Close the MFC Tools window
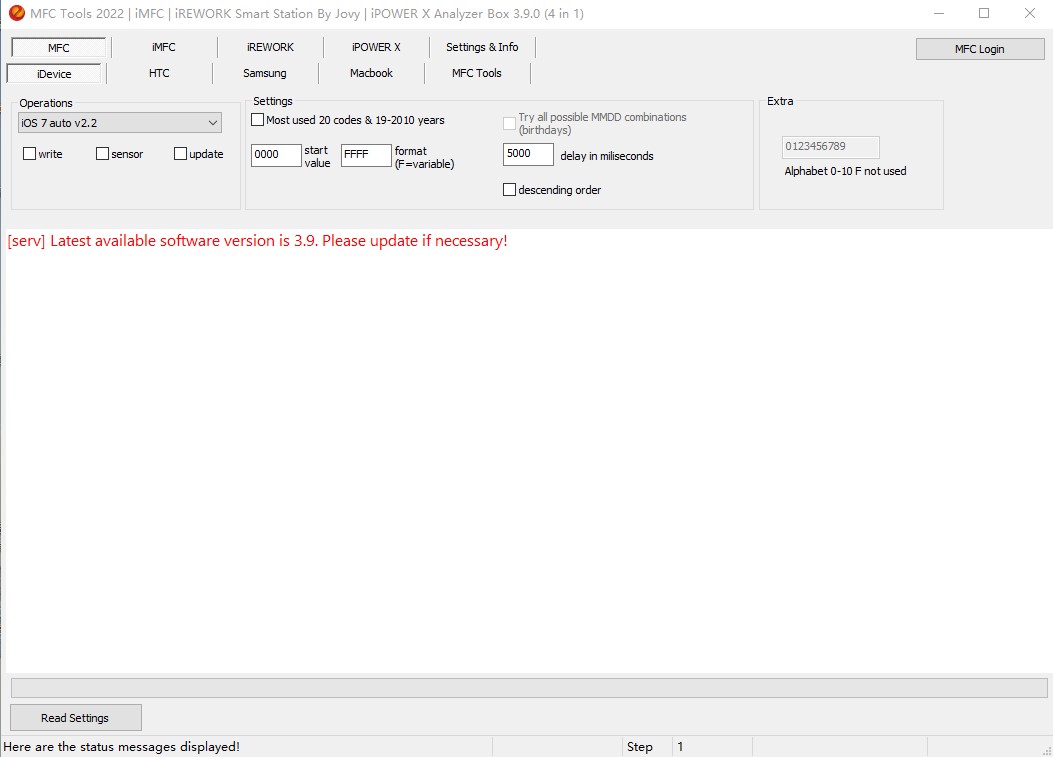This screenshot has height=757, width=1053. click(1029, 13)
